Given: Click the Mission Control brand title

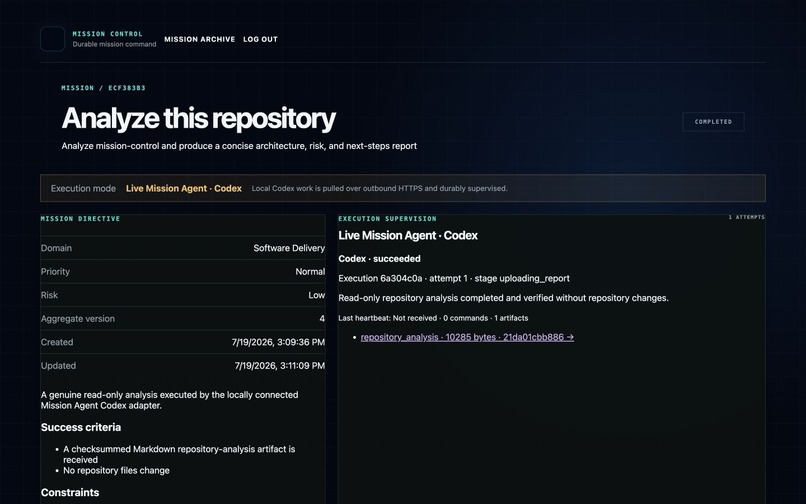Looking at the screenshot, I should click(107, 34).
